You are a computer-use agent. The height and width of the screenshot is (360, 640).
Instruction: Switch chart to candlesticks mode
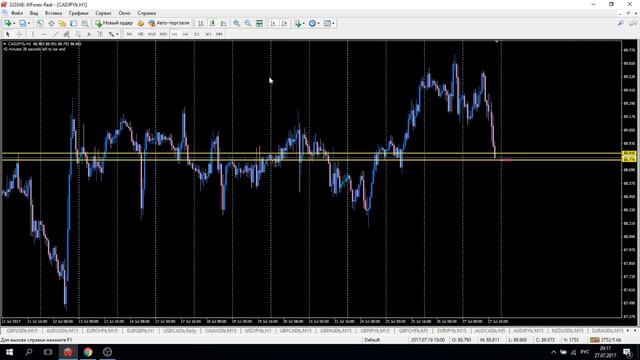(212, 23)
